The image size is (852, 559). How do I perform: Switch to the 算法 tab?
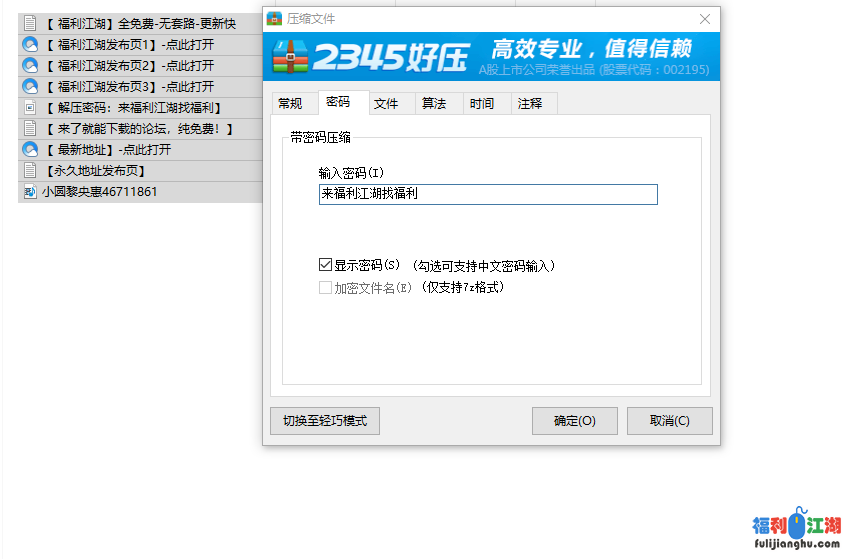click(x=434, y=103)
